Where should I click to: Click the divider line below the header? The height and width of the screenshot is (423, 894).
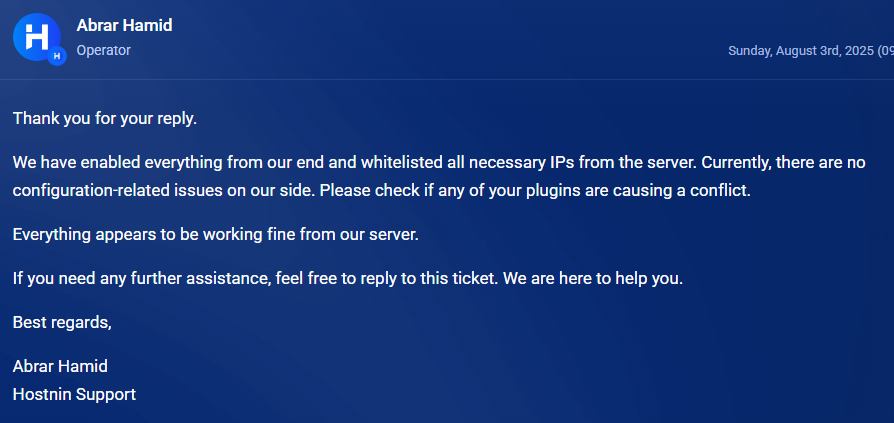pos(447,79)
